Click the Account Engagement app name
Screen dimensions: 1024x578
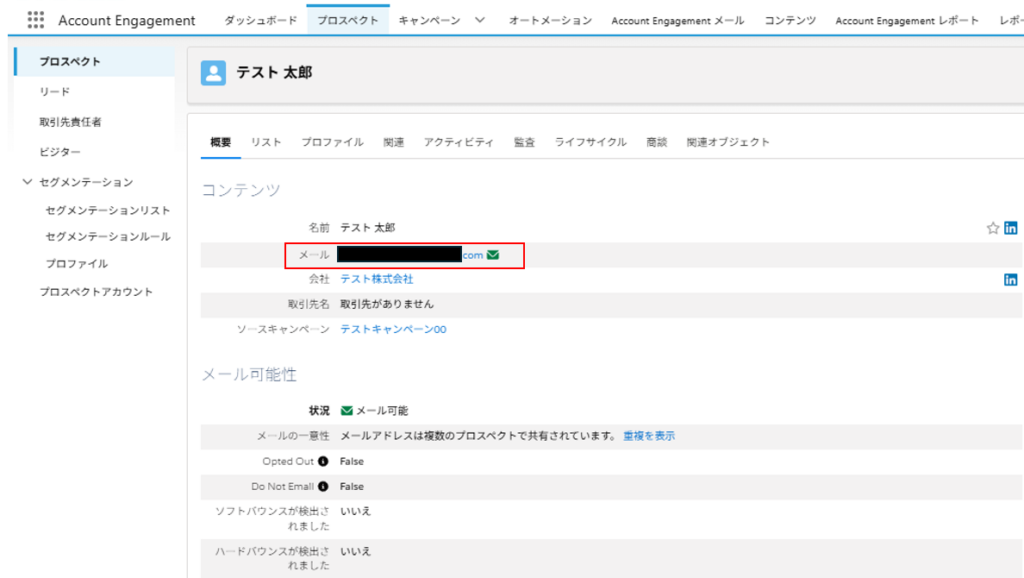point(127,20)
